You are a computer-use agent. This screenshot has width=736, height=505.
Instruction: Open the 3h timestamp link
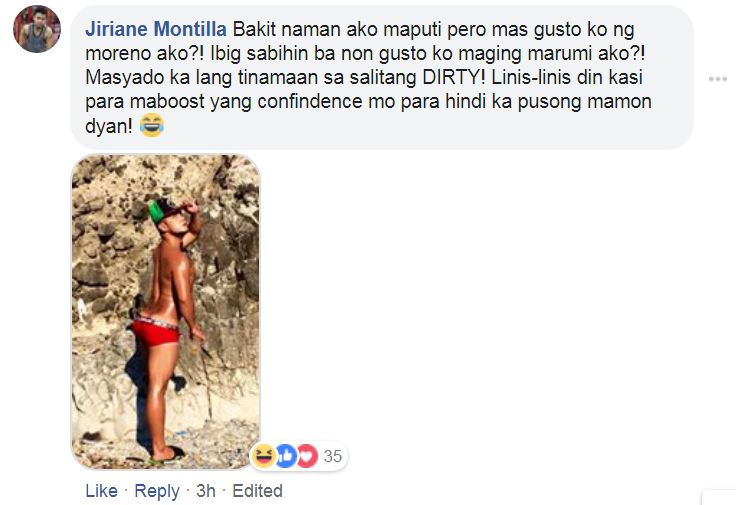click(x=206, y=491)
